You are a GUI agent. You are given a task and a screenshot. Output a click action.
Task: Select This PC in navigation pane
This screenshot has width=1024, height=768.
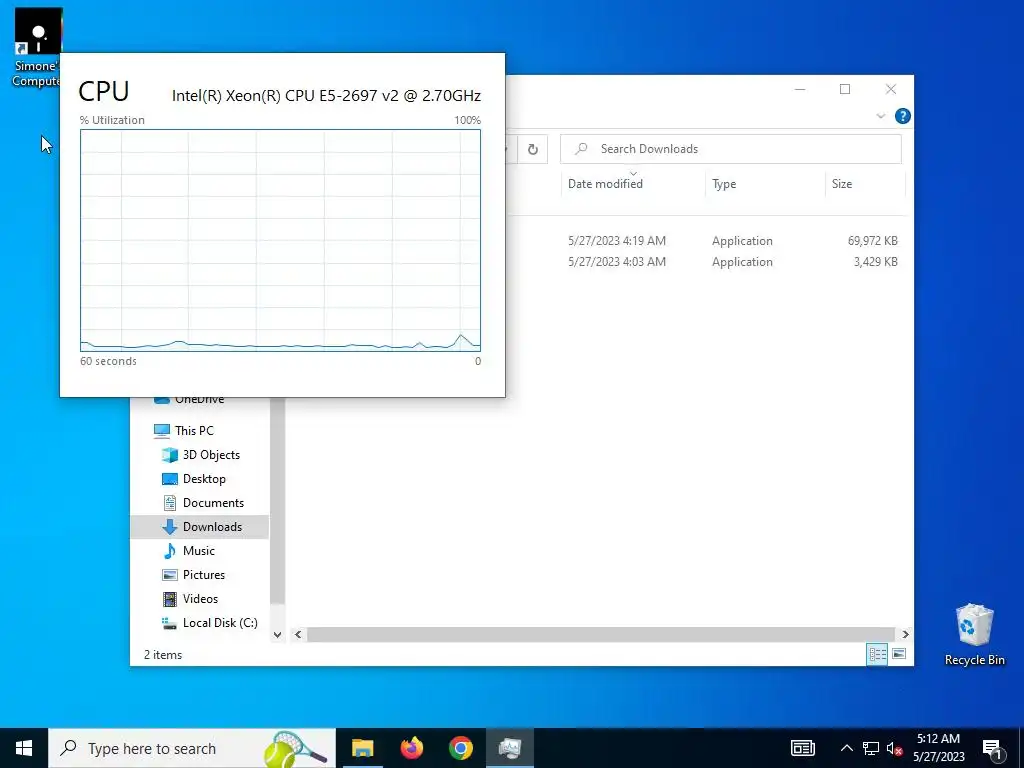point(193,430)
